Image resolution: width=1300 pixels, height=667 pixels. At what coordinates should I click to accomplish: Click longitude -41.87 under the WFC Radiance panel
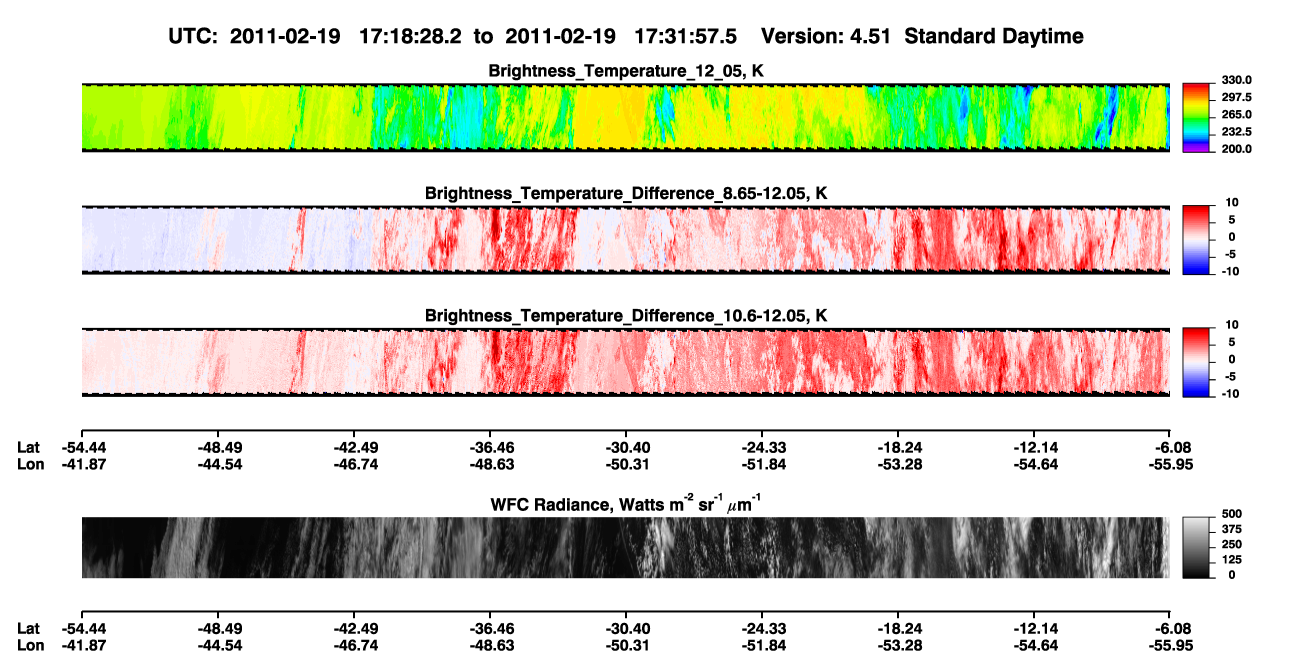[83, 646]
